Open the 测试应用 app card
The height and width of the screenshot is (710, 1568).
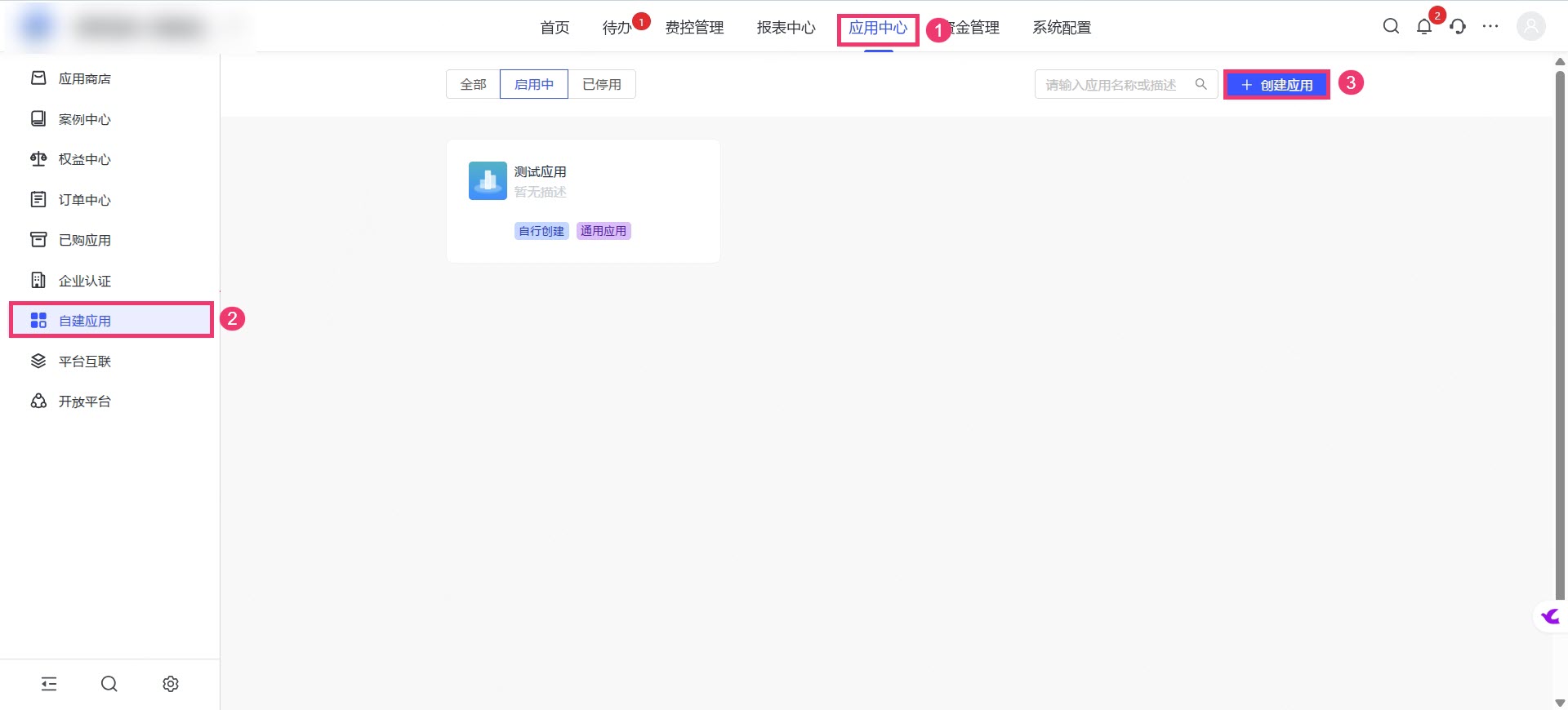point(583,201)
